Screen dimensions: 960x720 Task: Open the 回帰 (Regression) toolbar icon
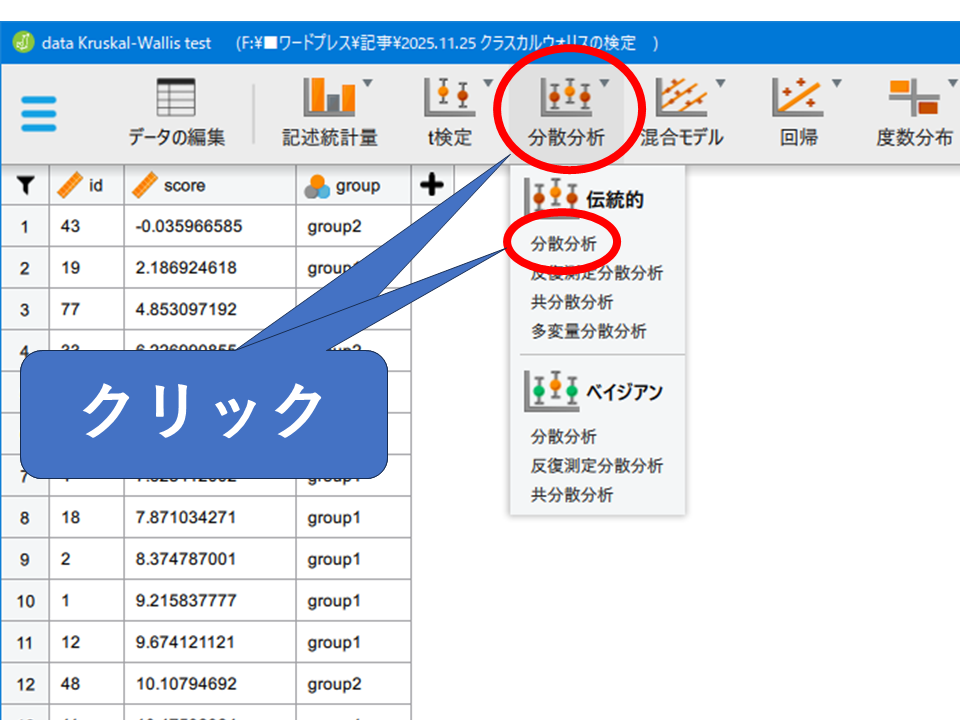click(799, 112)
